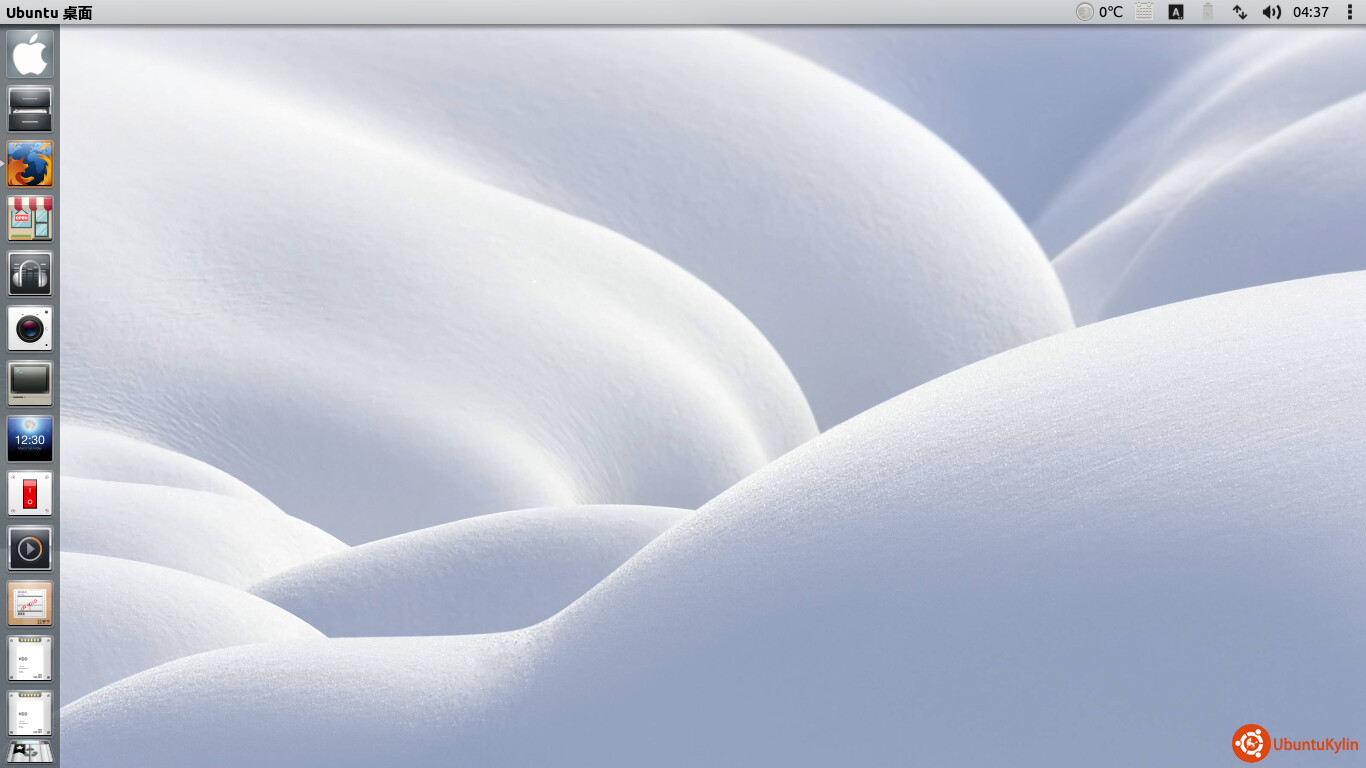Open the volume speaker indicator
Screen dimensions: 1366x768
tap(1271, 12)
